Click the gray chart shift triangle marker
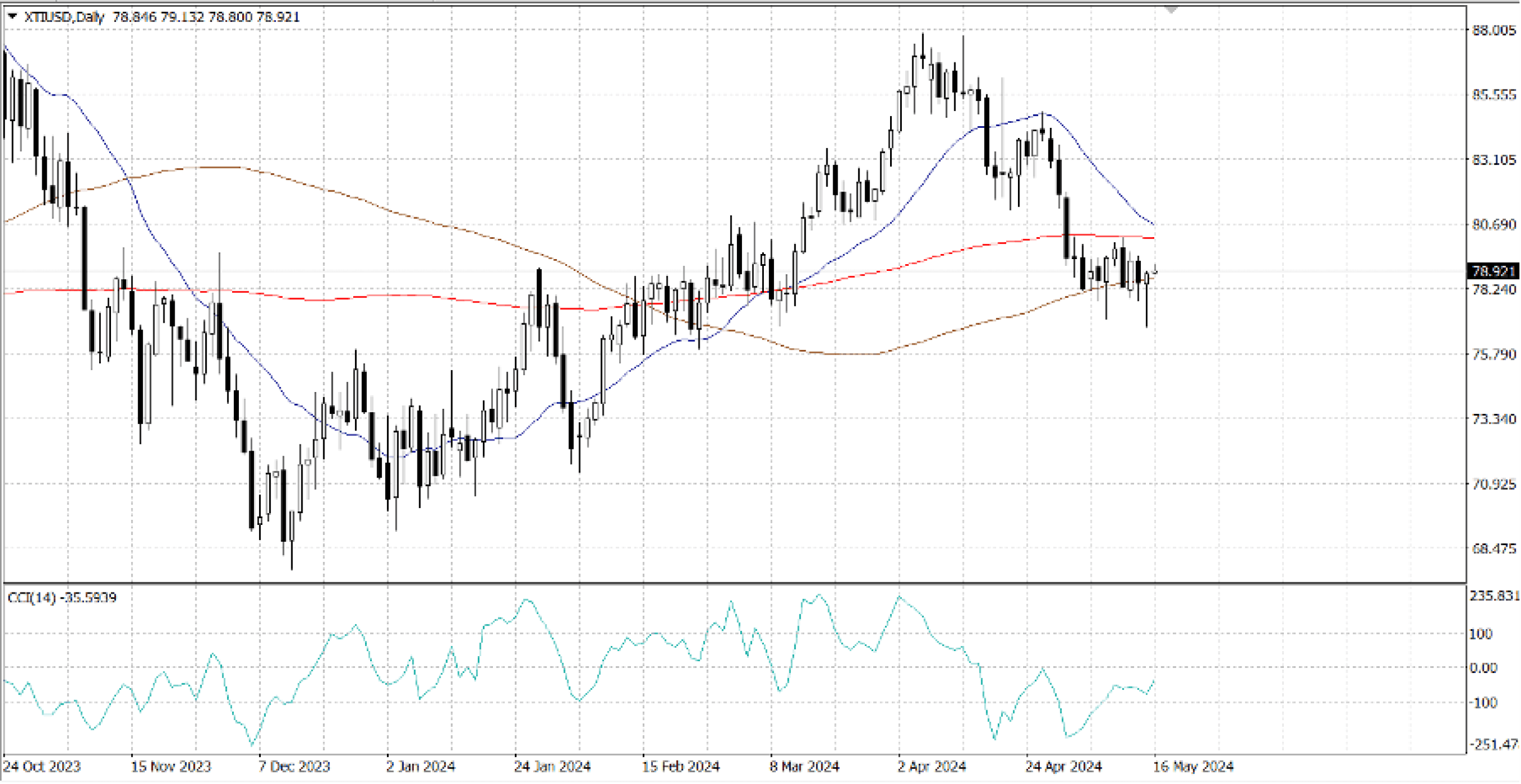The width and height of the screenshot is (1521, 784). click(1172, 10)
